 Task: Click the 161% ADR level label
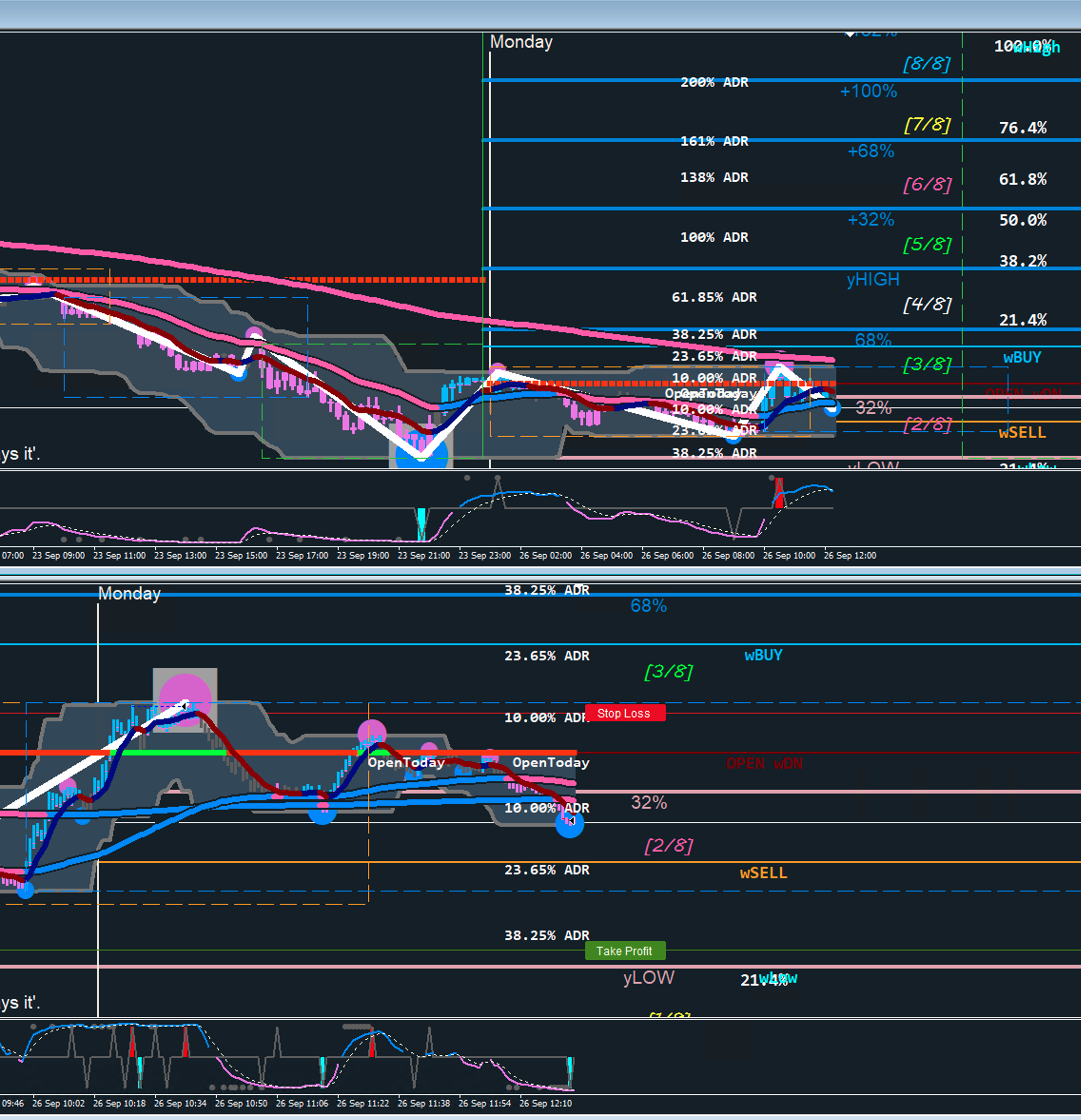(714, 141)
